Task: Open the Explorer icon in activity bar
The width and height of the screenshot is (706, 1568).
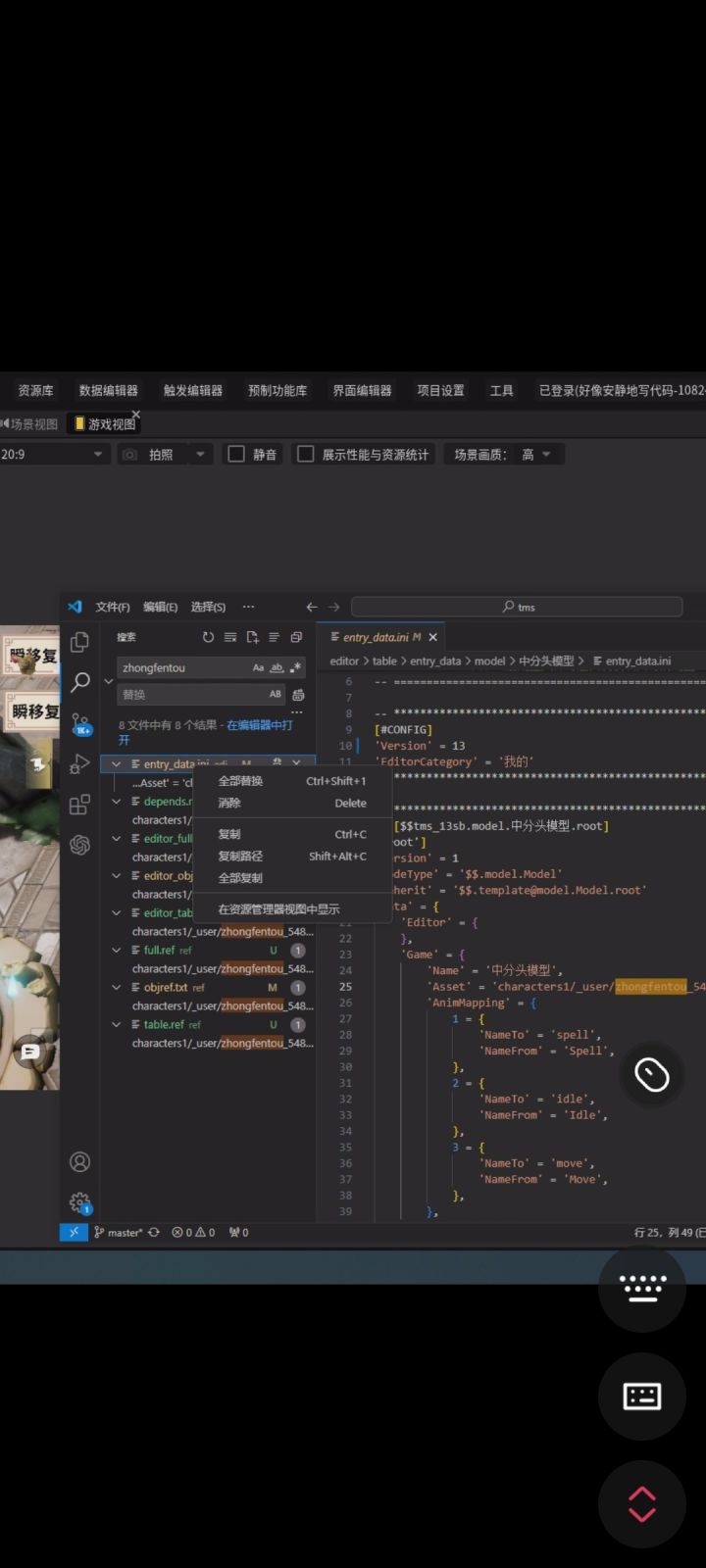Action: click(80, 642)
